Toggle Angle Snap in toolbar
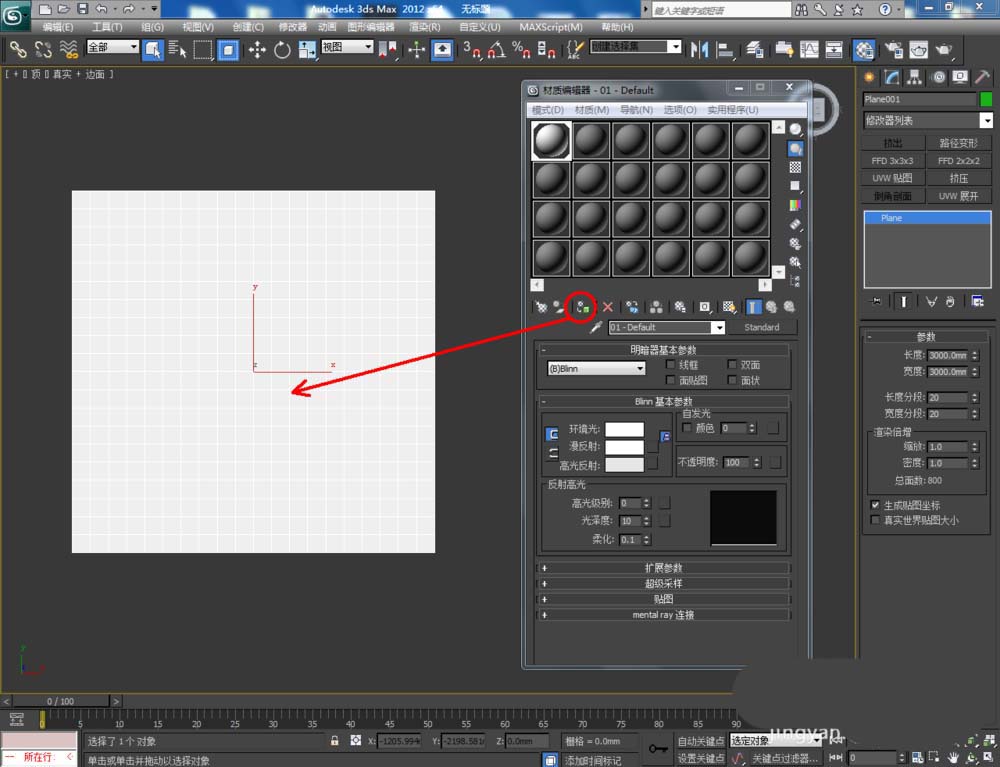1000x767 pixels. coord(497,50)
